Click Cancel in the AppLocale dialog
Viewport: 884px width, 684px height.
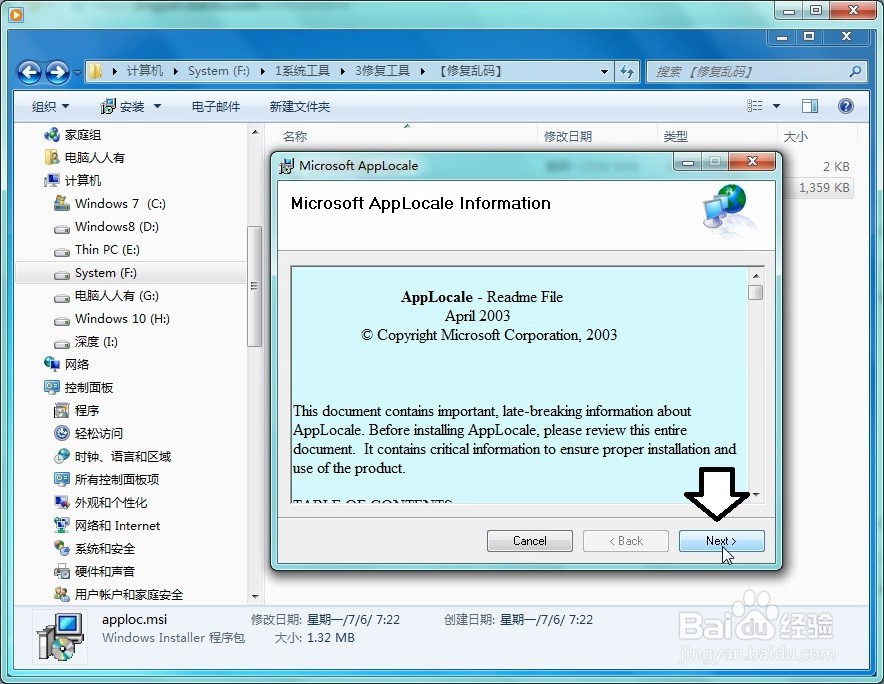pos(529,541)
